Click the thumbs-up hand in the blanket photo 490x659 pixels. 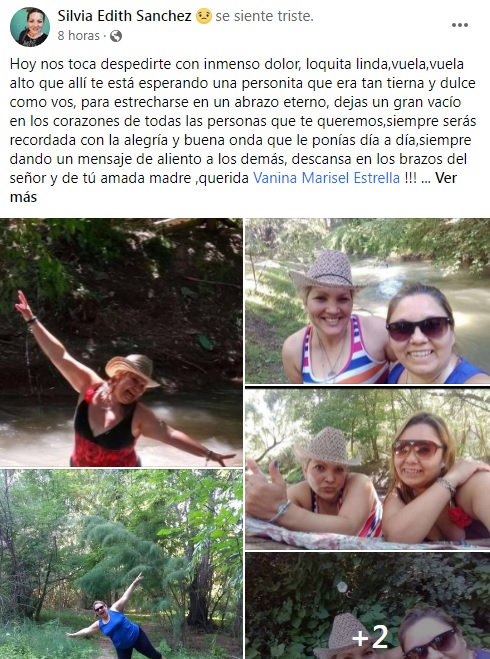pos(266,490)
